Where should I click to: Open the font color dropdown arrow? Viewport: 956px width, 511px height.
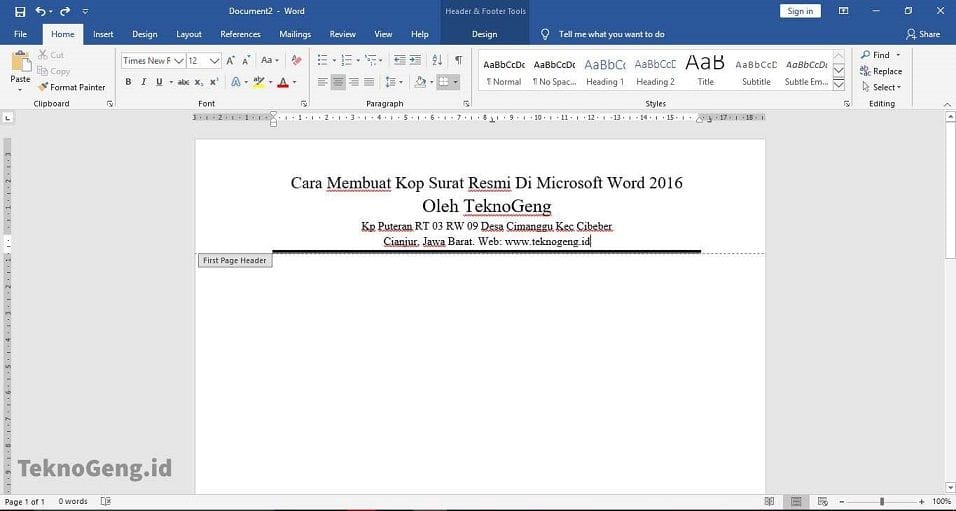tap(294, 82)
